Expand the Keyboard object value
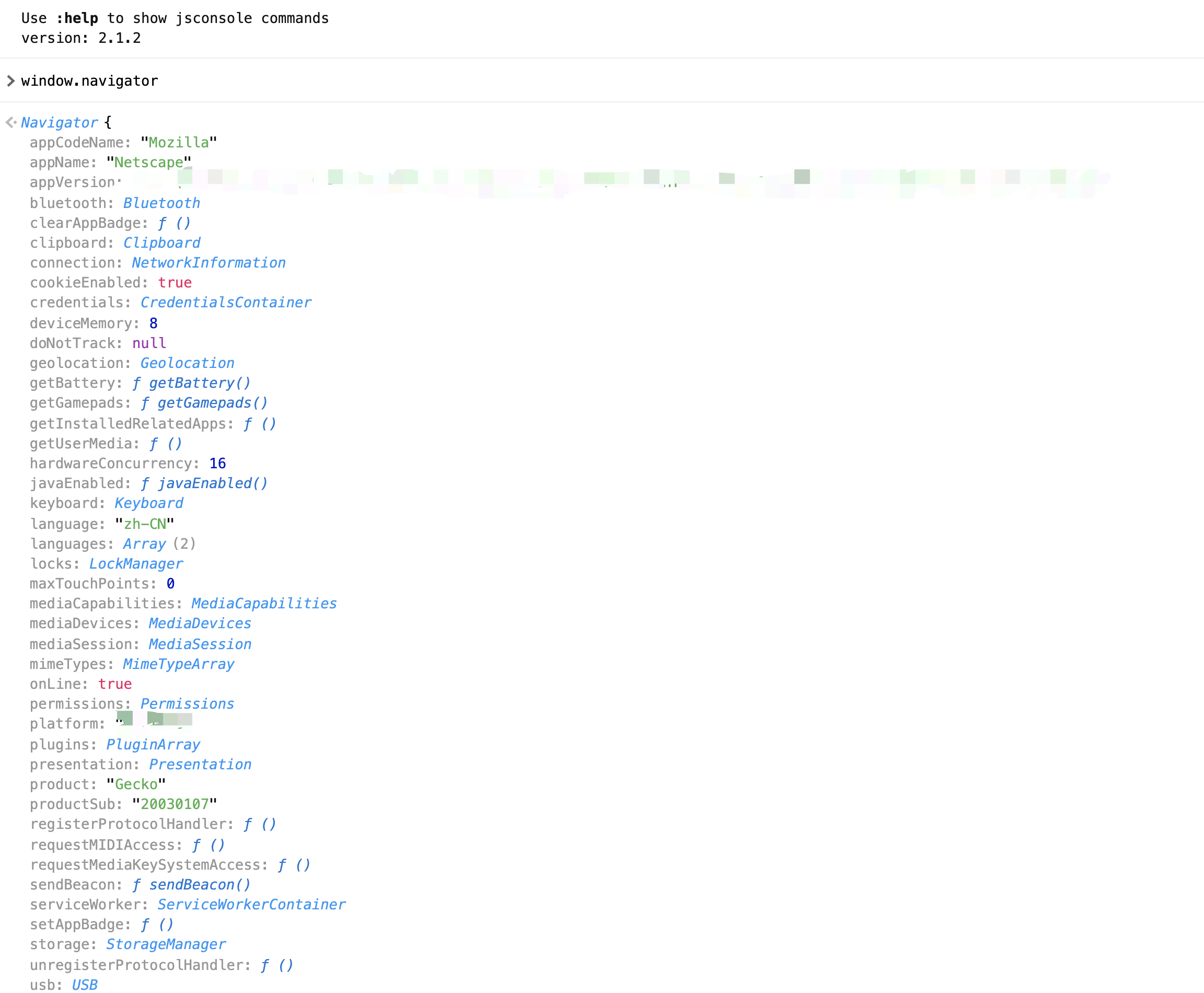The height and width of the screenshot is (993, 1204). [x=149, y=503]
